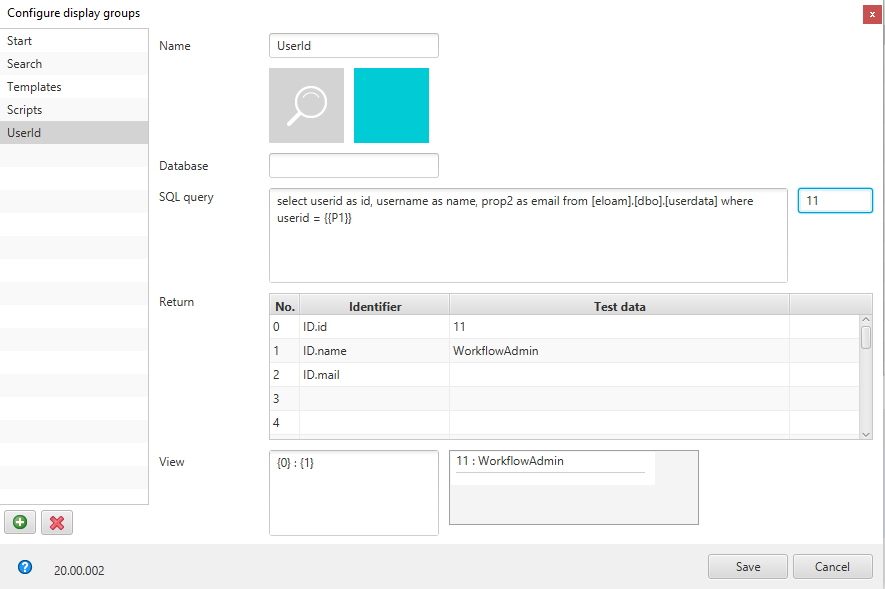
Task: Choose the Scripts display group
Action: pyautogui.click(x=74, y=110)
